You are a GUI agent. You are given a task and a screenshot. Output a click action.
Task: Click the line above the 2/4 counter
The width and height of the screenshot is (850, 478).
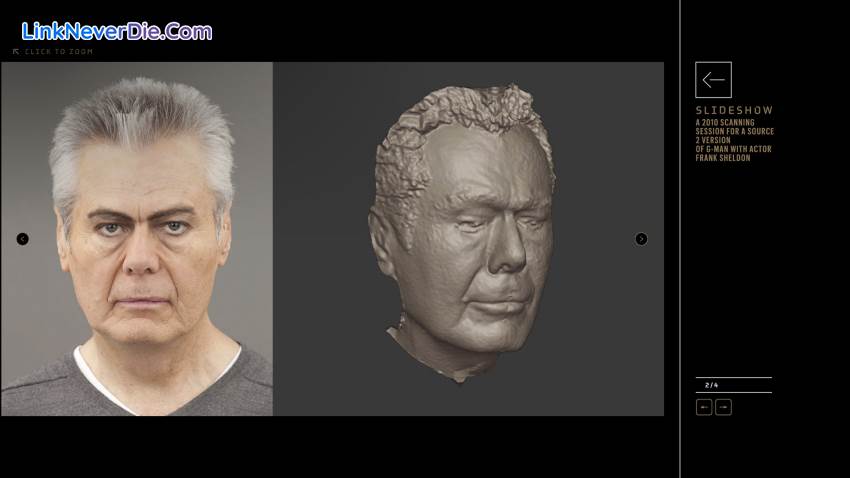click(x=733, y=377)
